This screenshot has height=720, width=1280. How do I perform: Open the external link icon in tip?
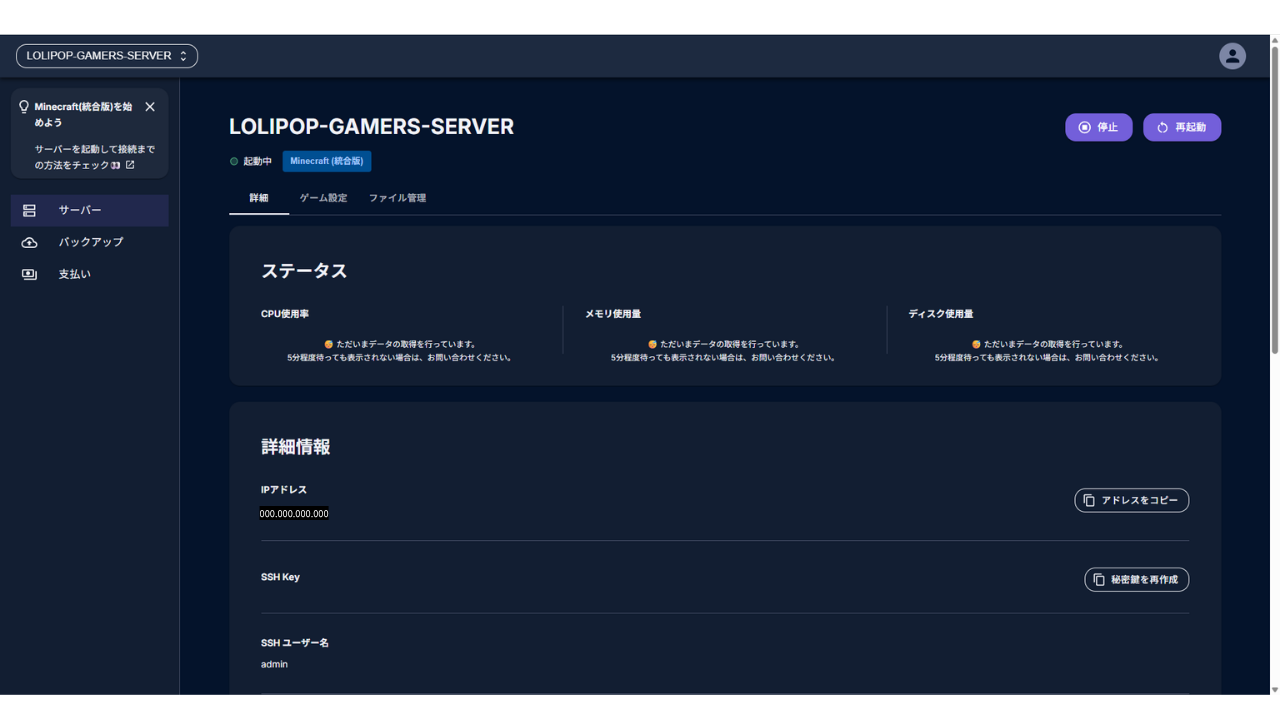[x=130, y=165]
